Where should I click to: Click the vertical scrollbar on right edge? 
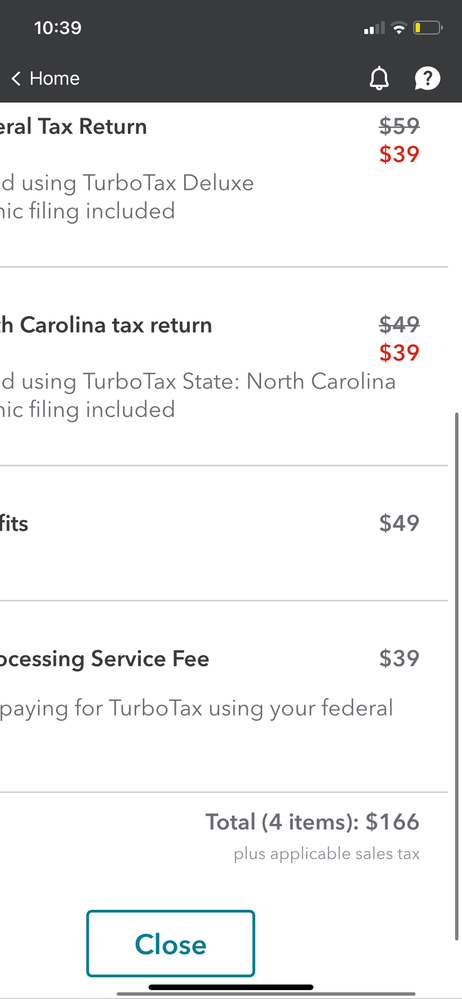456,676
